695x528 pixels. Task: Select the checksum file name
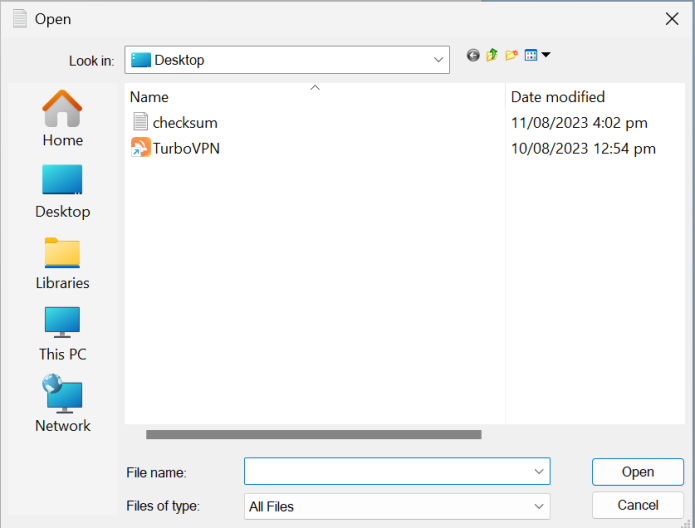(185, 123)
